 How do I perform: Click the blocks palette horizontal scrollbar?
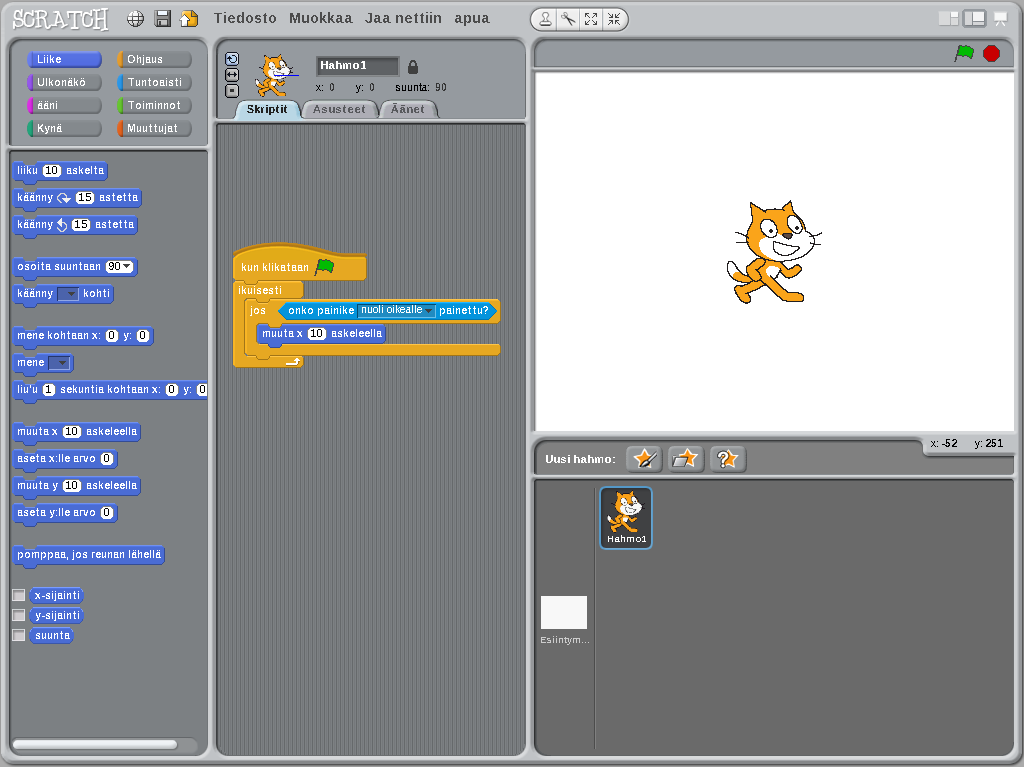pyautogui.click(x=95, y=744)
